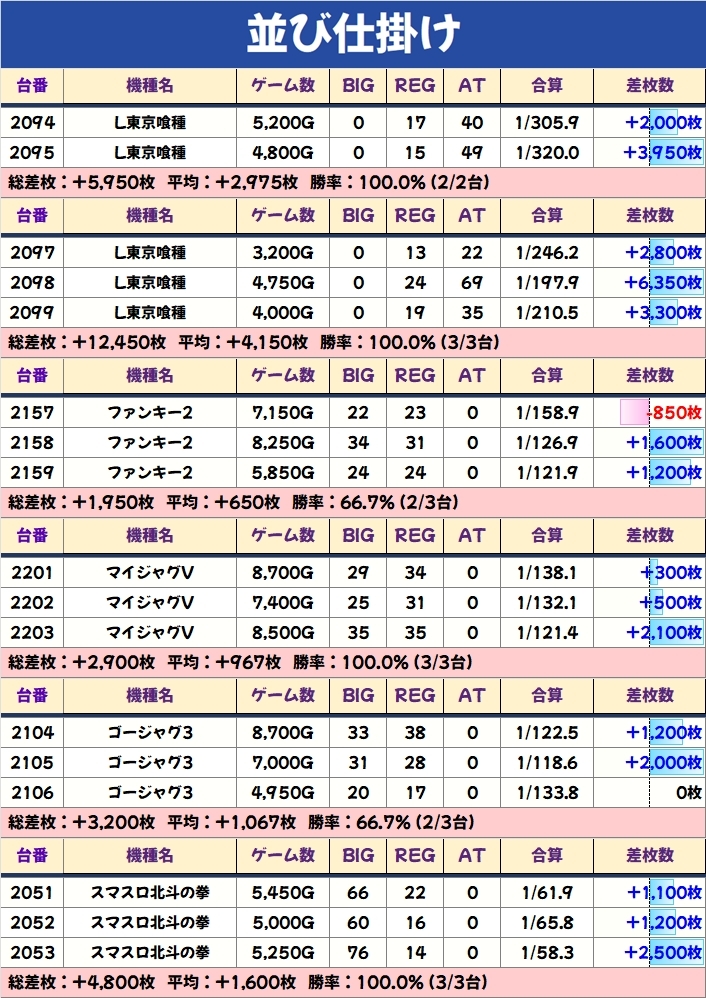
Task: Click the +2,800枚 difference cell
Action: coord(649,253)
